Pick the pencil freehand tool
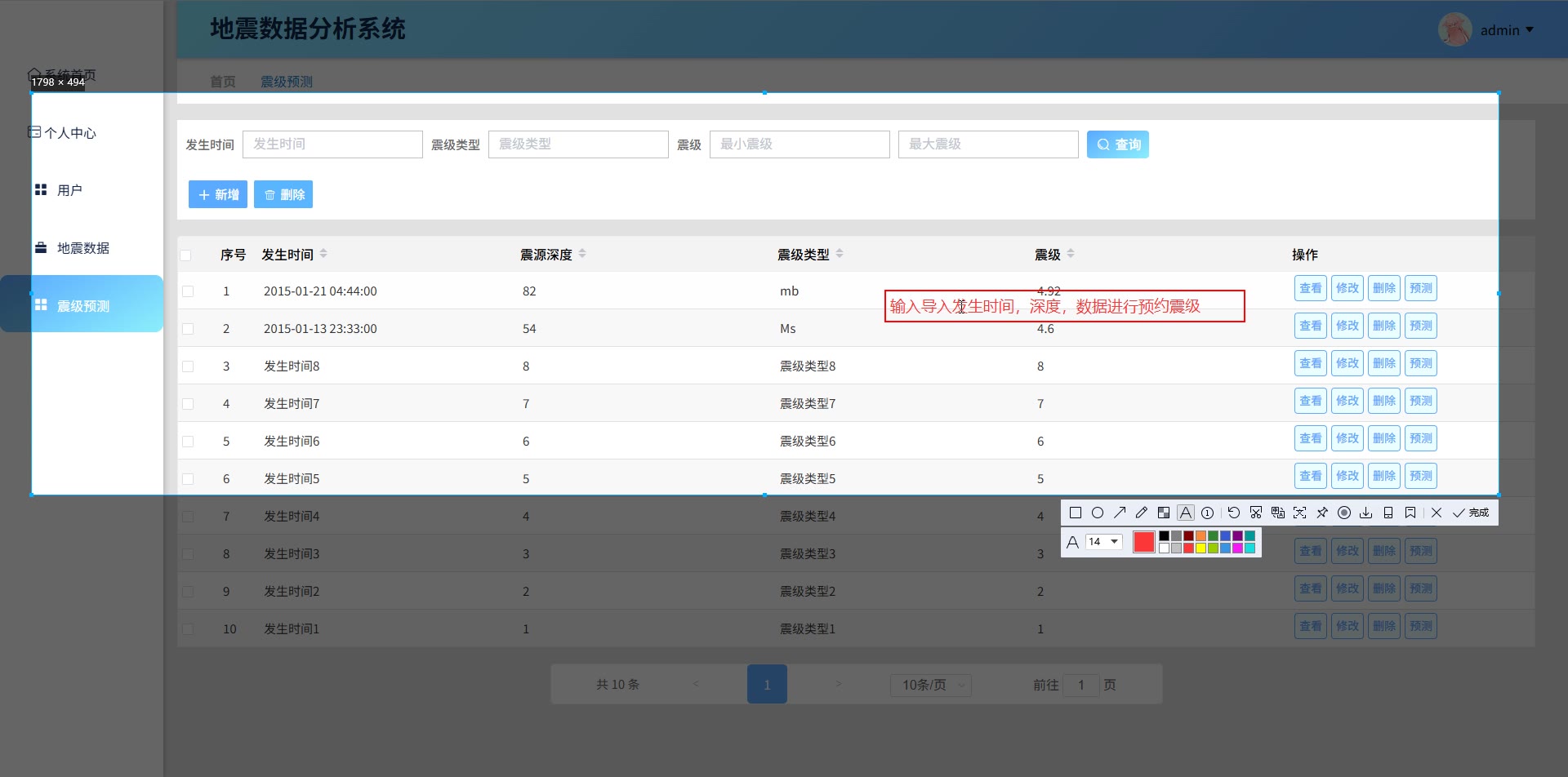 1142,513
